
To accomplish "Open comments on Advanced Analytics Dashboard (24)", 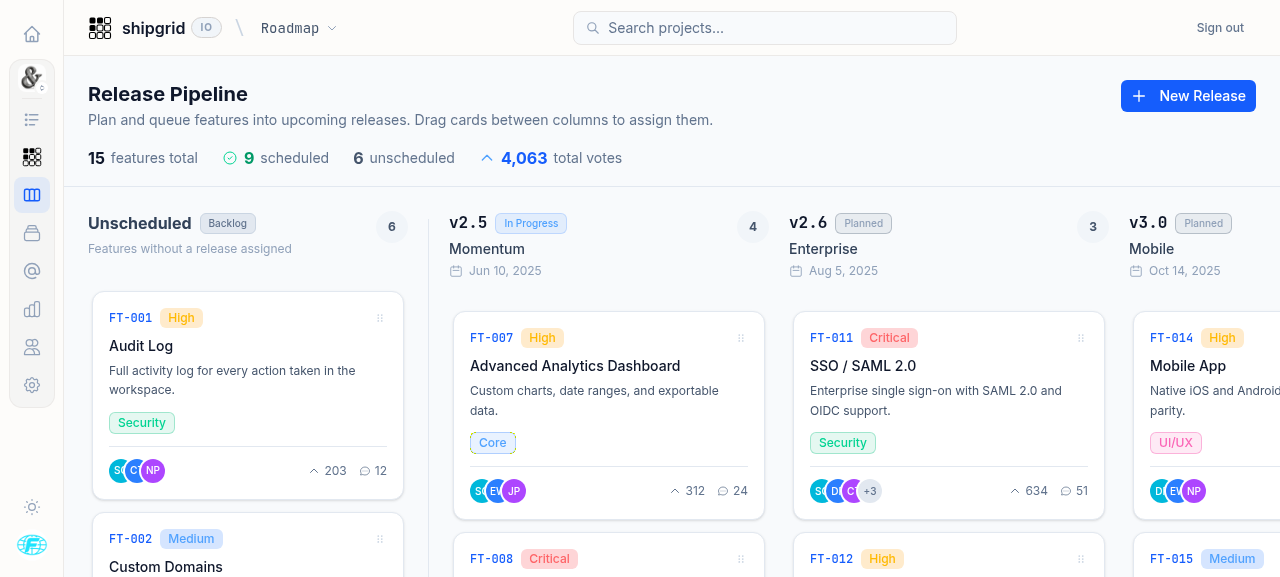I will [733, 491].
